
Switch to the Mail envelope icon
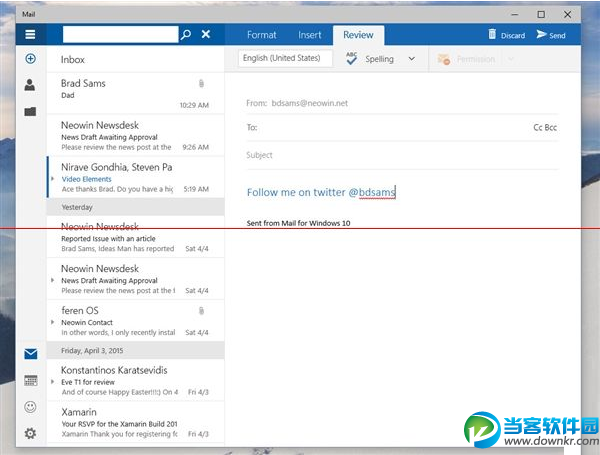coord(31,354)
